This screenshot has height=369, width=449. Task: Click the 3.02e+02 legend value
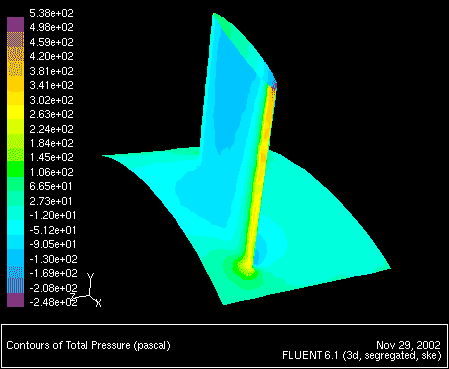pyautogui.click(x=51, y=100)
